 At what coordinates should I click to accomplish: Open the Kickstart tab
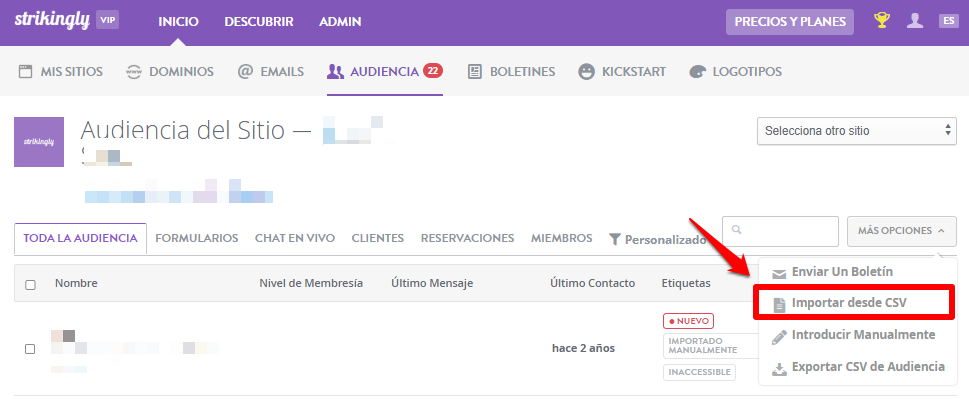(622, 72)
